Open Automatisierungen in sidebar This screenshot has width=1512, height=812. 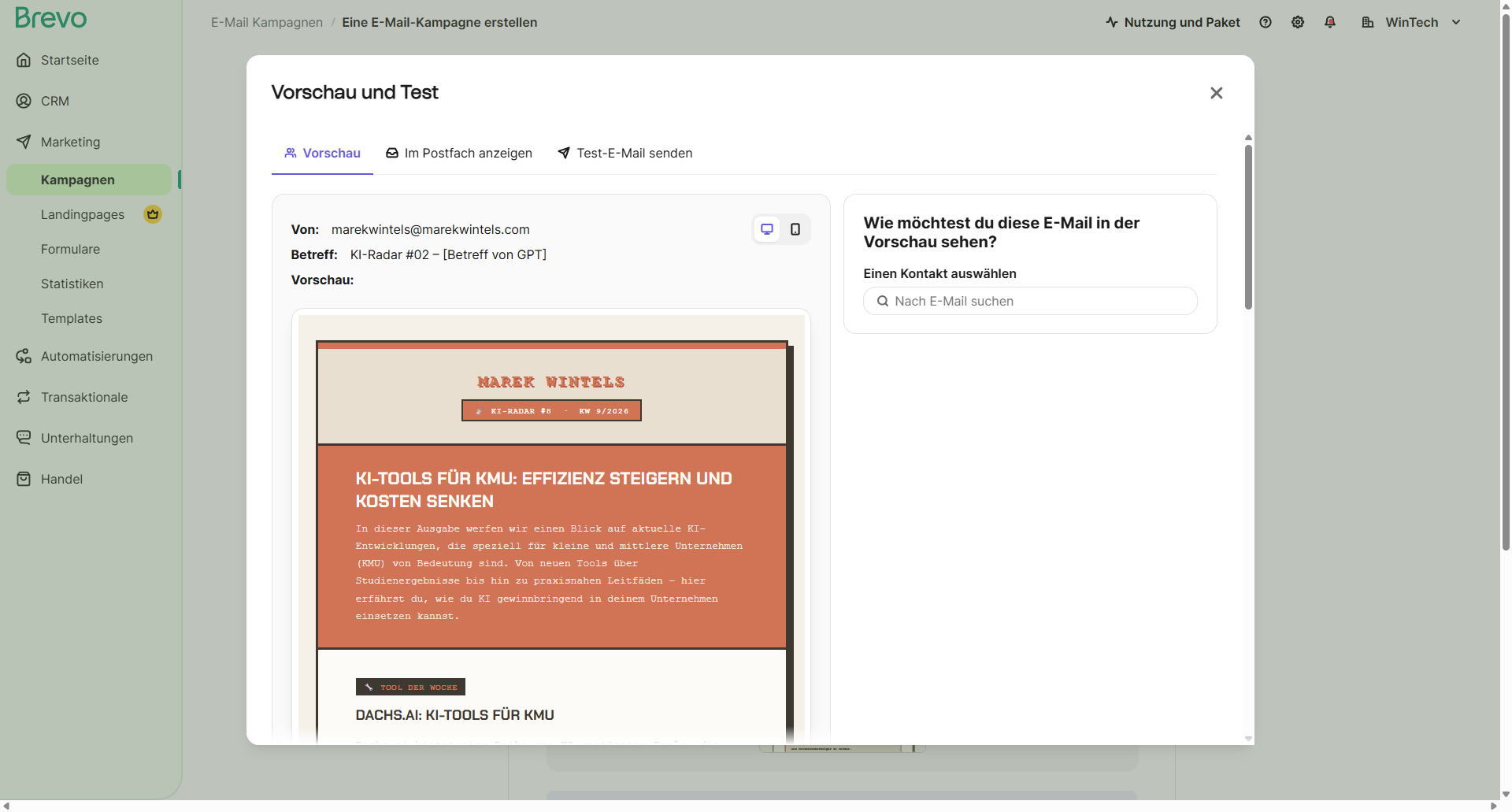pos(96,356)
